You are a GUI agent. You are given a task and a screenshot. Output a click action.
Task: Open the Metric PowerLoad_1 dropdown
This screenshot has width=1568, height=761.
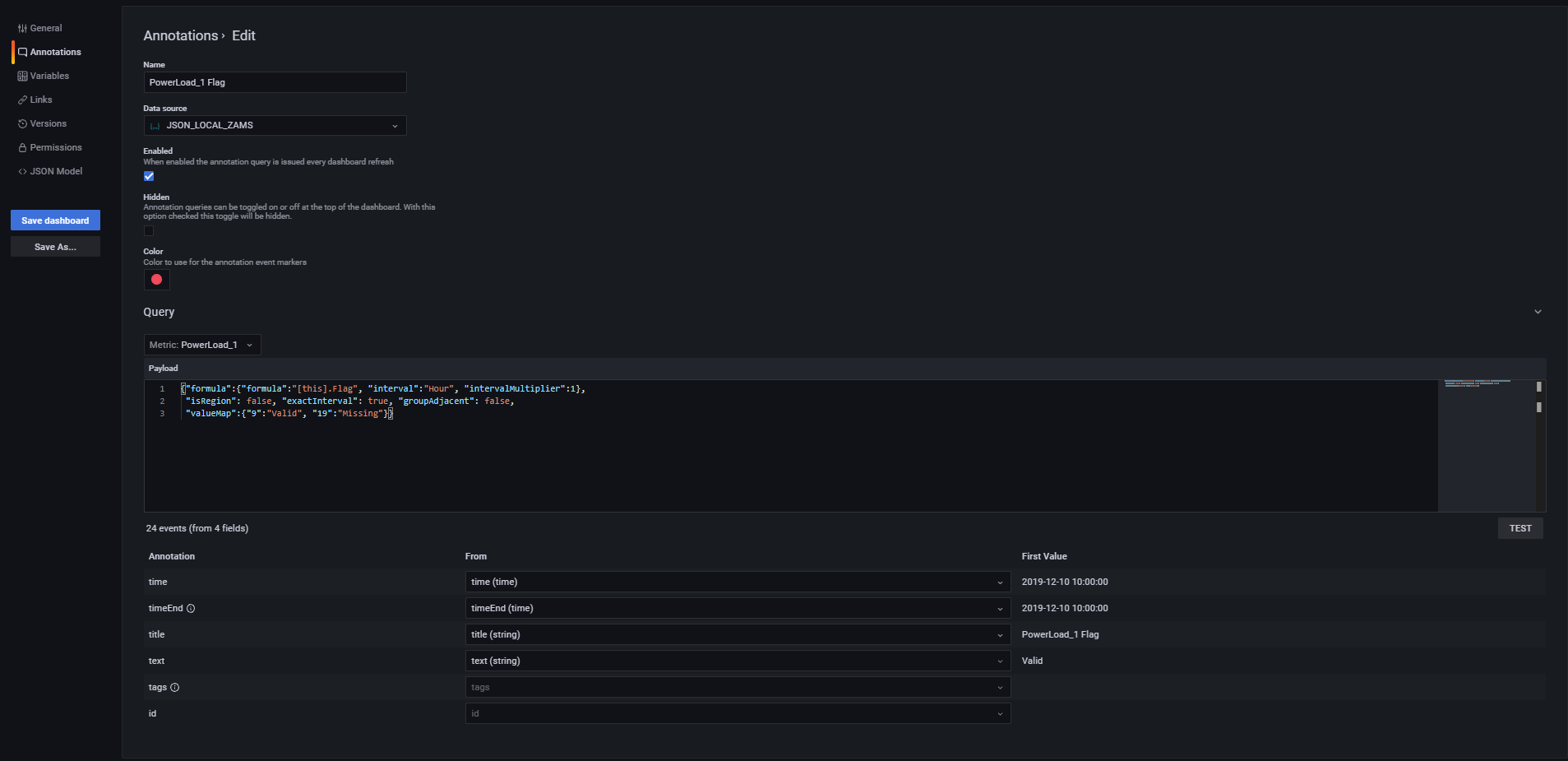(x=202, y=346)
